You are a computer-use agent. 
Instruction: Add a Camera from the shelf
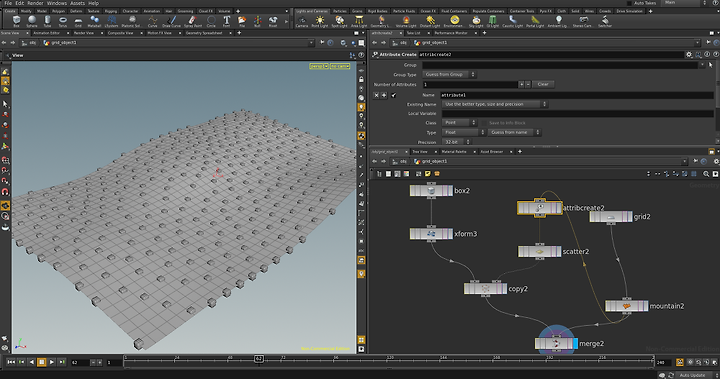[302, 21]
